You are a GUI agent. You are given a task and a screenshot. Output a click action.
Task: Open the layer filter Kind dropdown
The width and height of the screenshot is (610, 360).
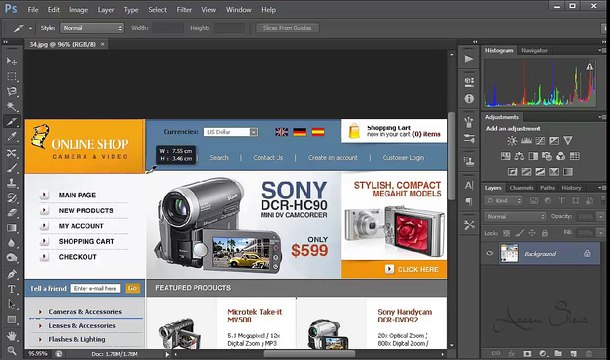[x=504, y=200]
